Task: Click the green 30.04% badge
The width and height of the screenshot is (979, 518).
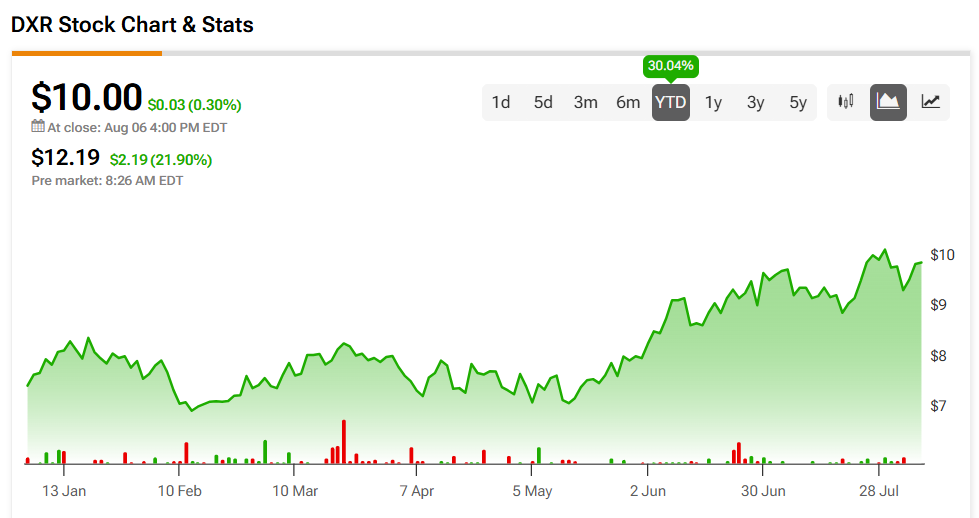Action: (670, 66)
